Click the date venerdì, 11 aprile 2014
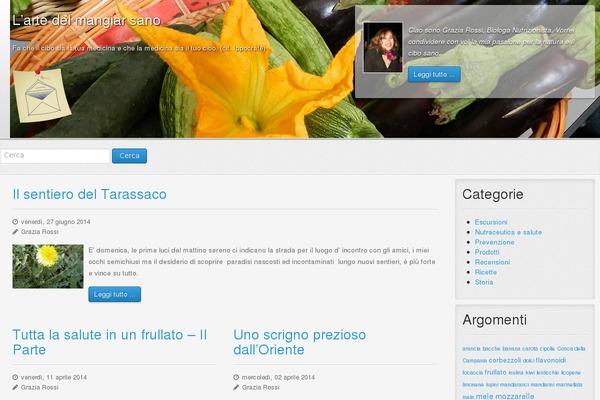The height and width of the screenshot is (400, 600). (x=54, y=377)
